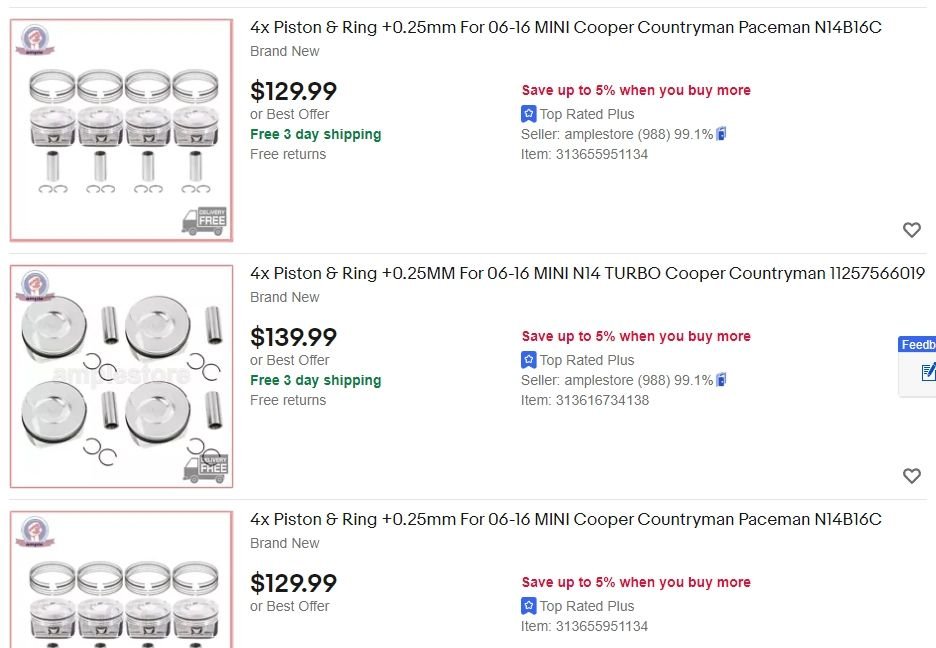This screenshot has height=648, width=936.
Task: Add the top $129.99 listing to watchlist
Action: 911,230
